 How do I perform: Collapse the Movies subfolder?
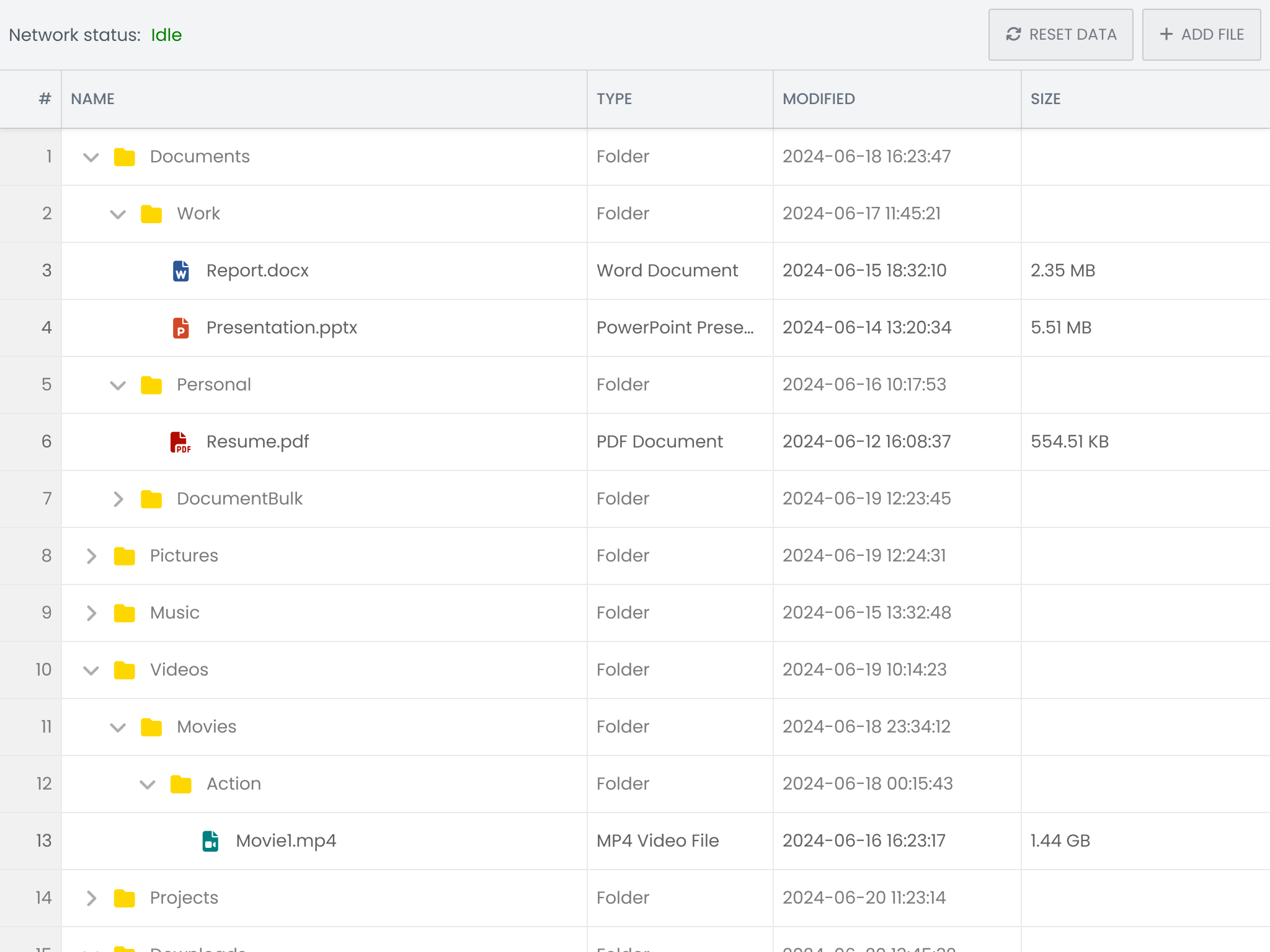(118, 727)
